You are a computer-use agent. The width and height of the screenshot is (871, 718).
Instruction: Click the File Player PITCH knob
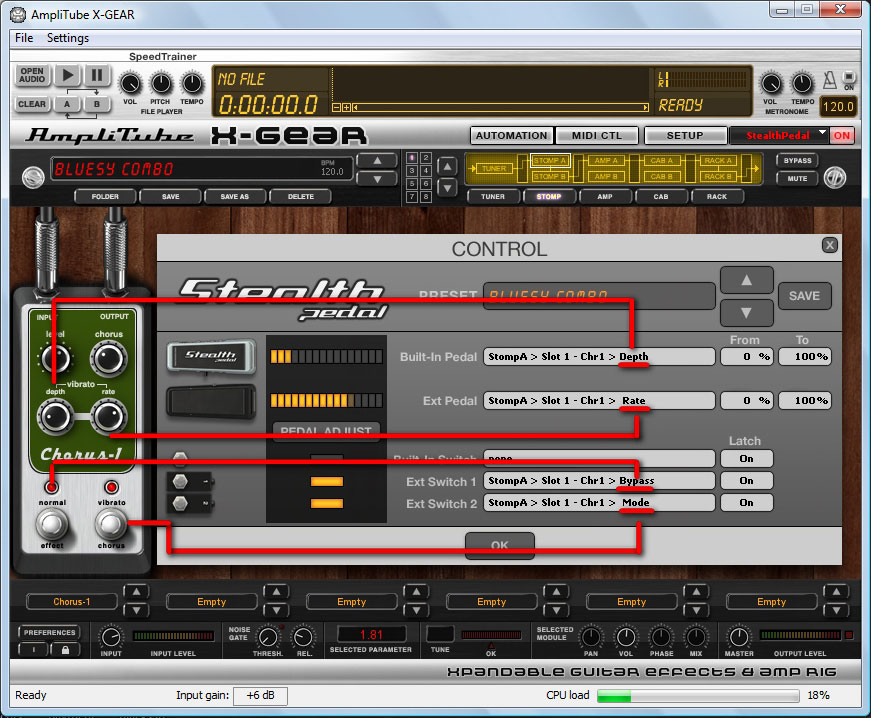pos(161,84)
